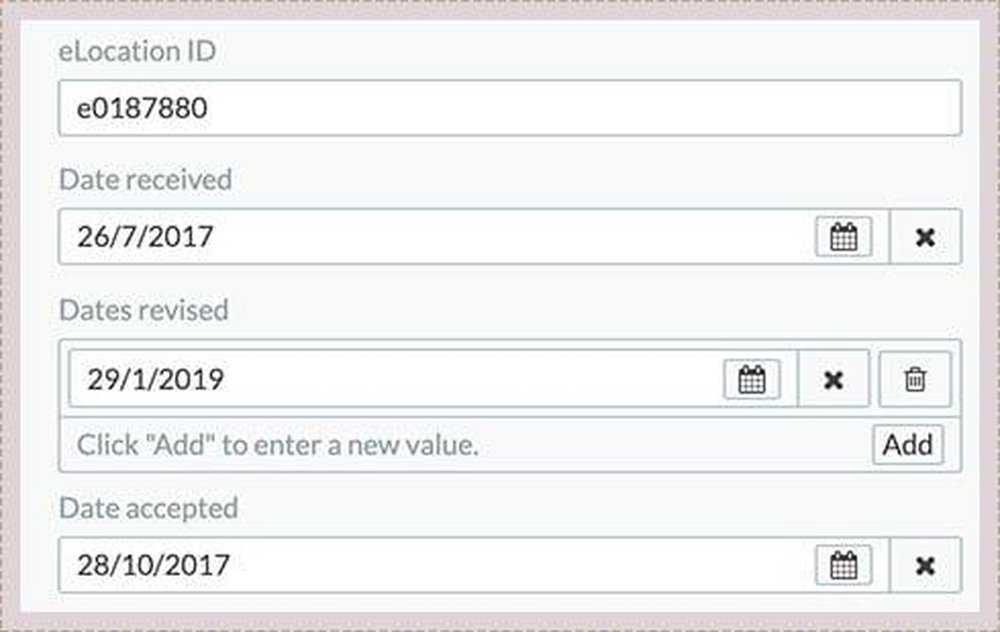The width and height of the screenshot is (1000, 632).
Task: Delete the revised date entry via trash icon
Action: click(915, 379)
